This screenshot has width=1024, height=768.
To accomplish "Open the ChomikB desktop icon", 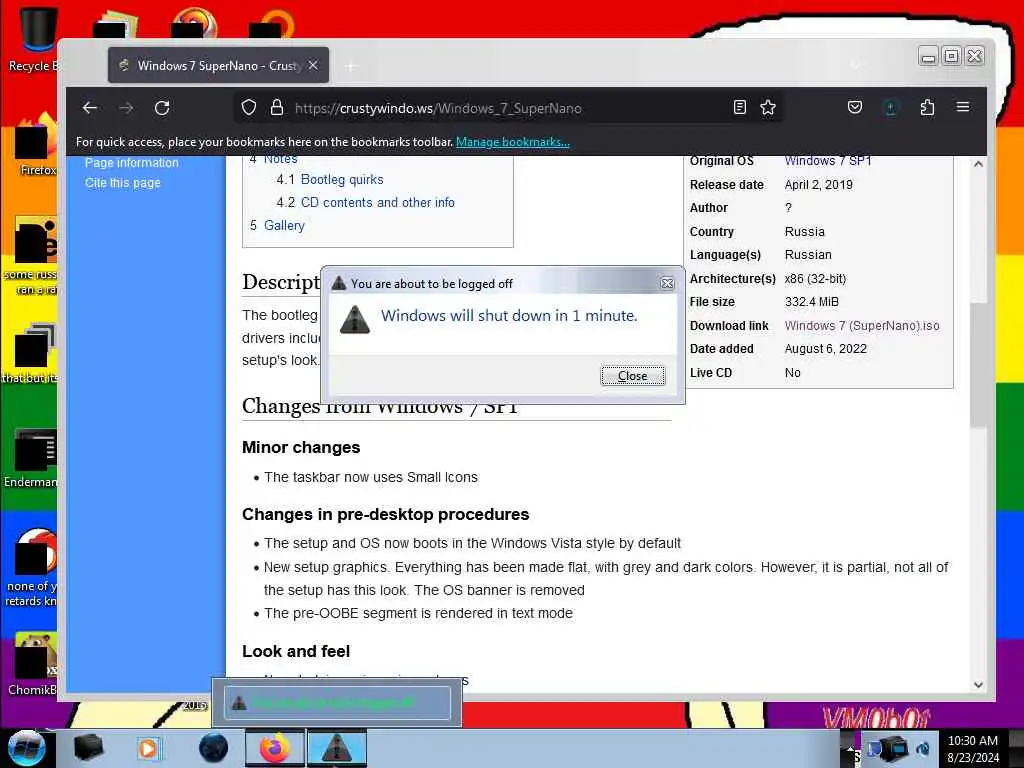I will pos(33,665).
